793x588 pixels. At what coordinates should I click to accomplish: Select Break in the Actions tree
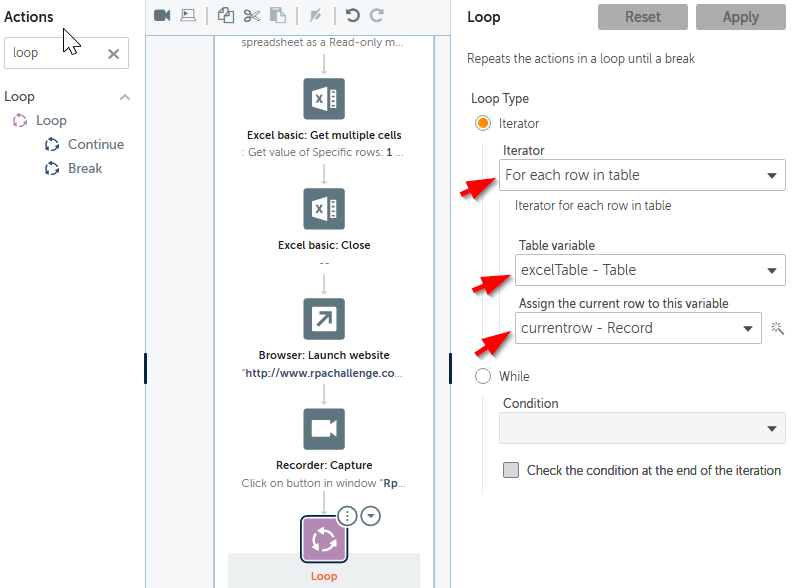[x=85, y=168]
